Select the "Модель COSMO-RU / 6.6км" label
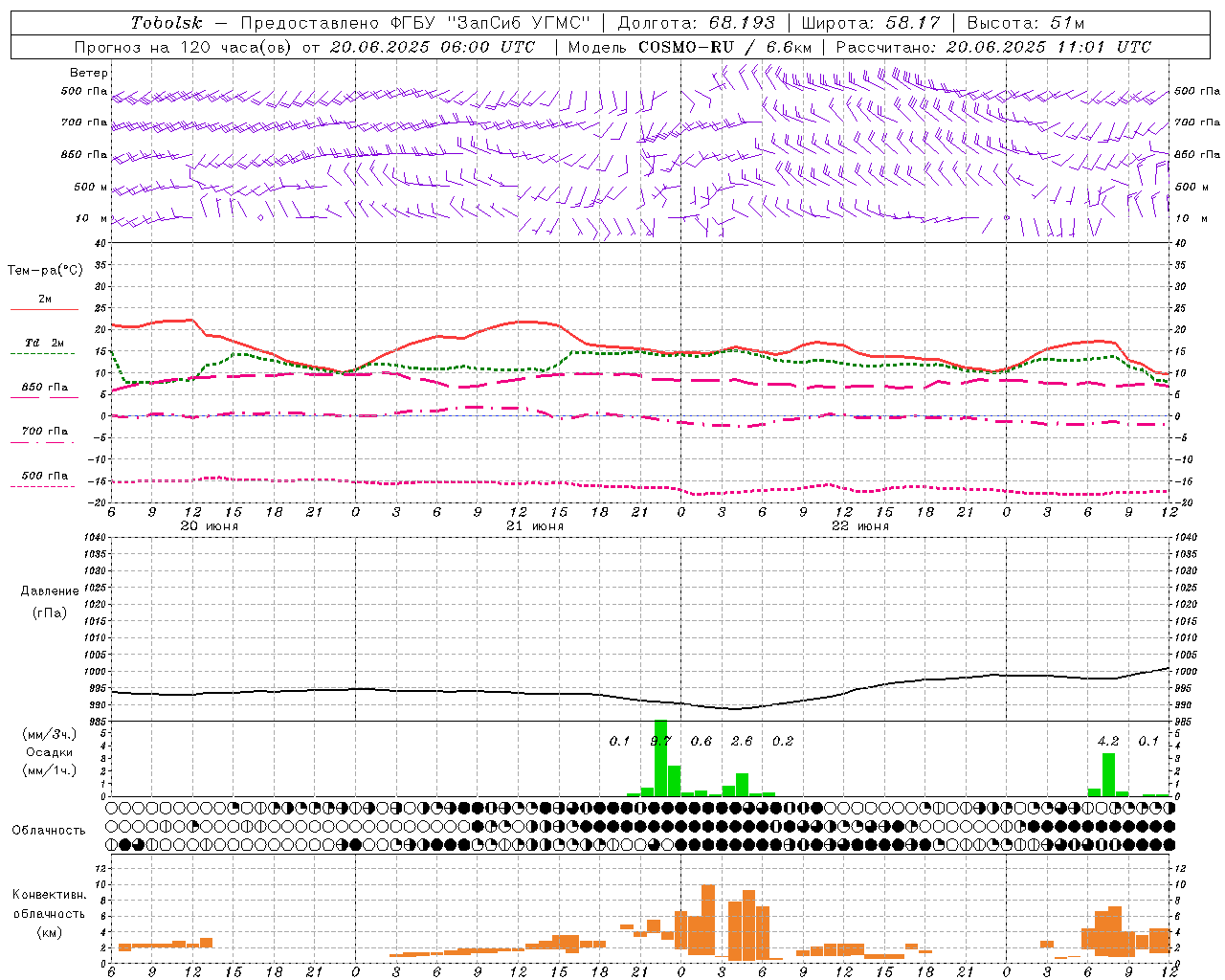 [x=690, y=47]
